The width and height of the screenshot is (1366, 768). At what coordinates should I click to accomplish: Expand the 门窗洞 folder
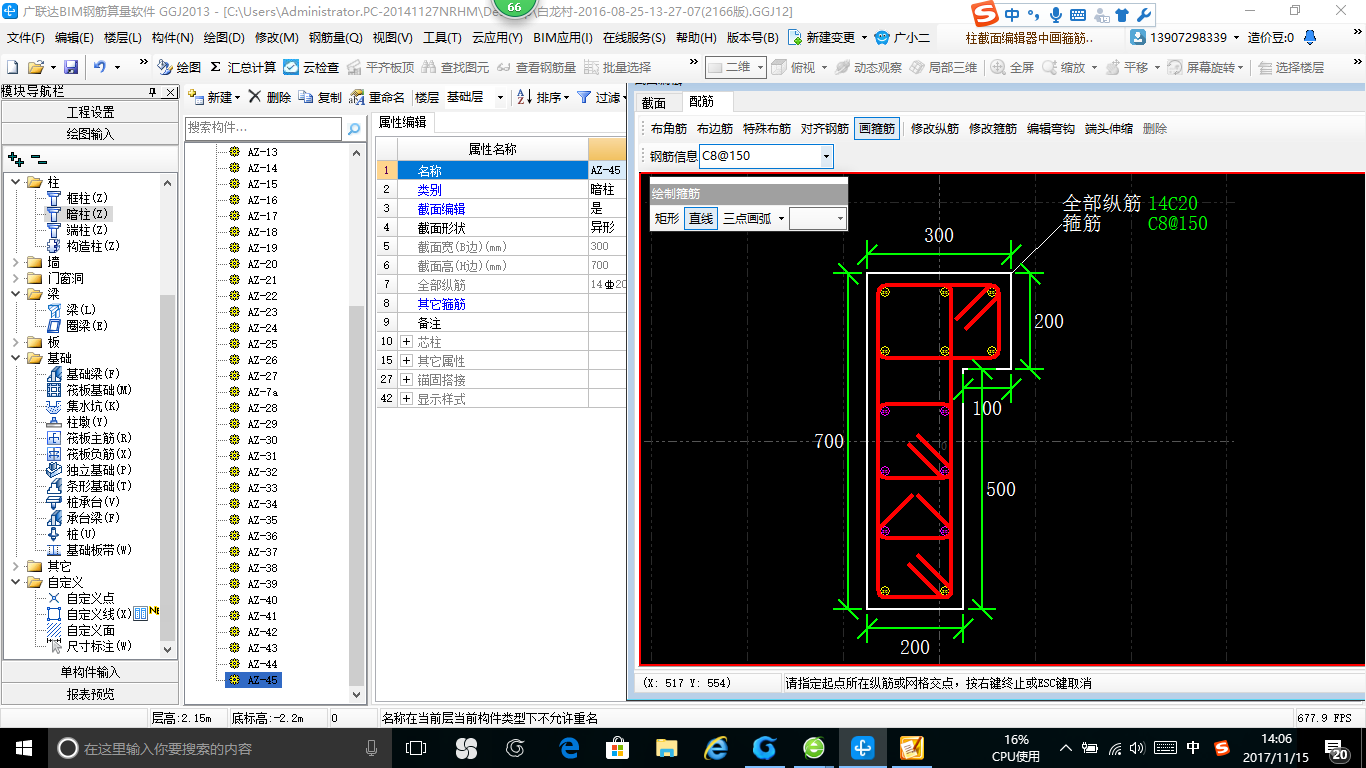point(15,278)
